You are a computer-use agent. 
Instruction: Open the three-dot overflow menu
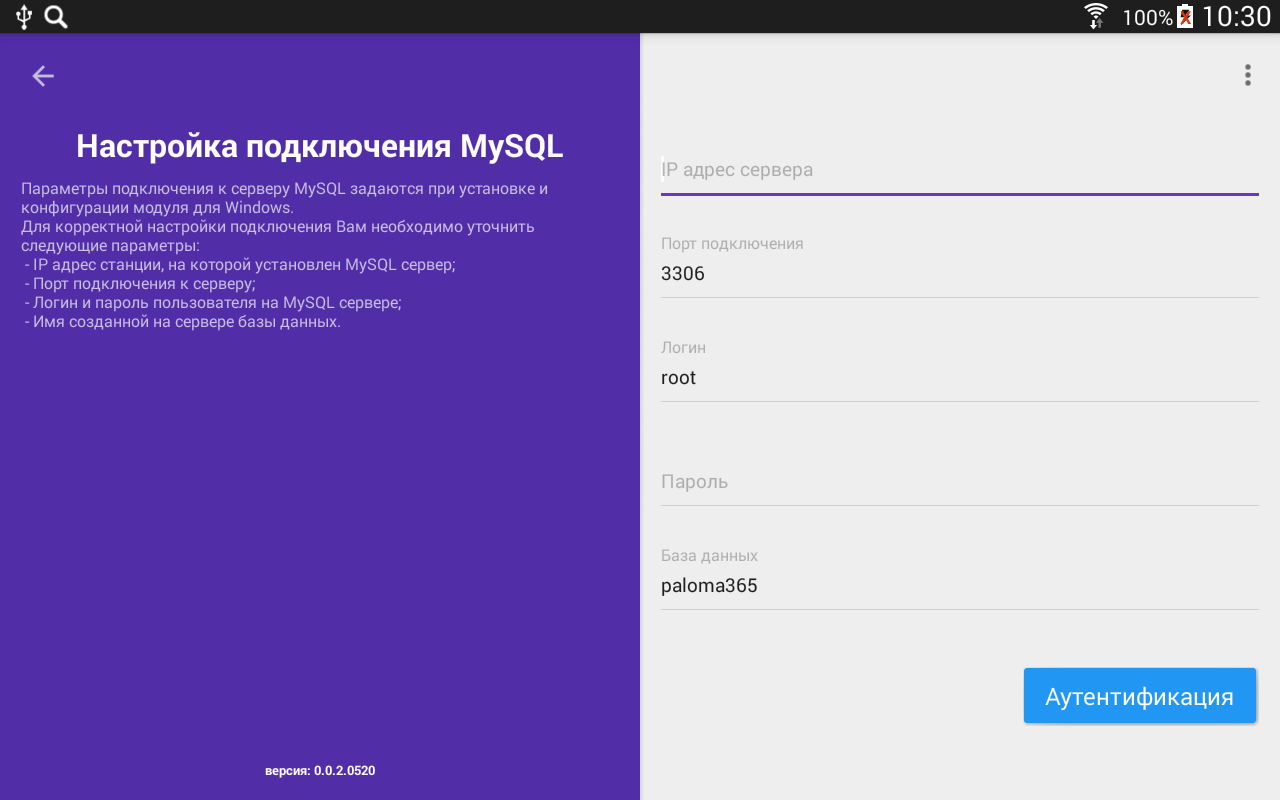click(1247, 75)
